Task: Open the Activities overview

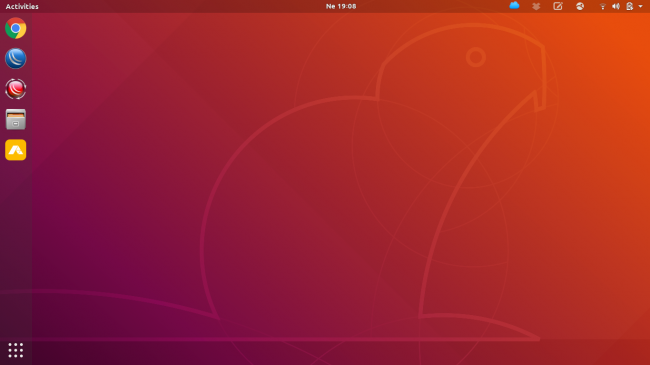Action: (x=22, y=6)
